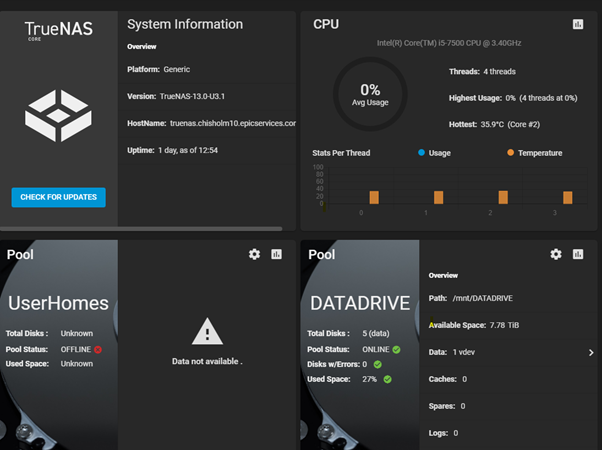Click the Disks w/Errors green check

point(378,364)
